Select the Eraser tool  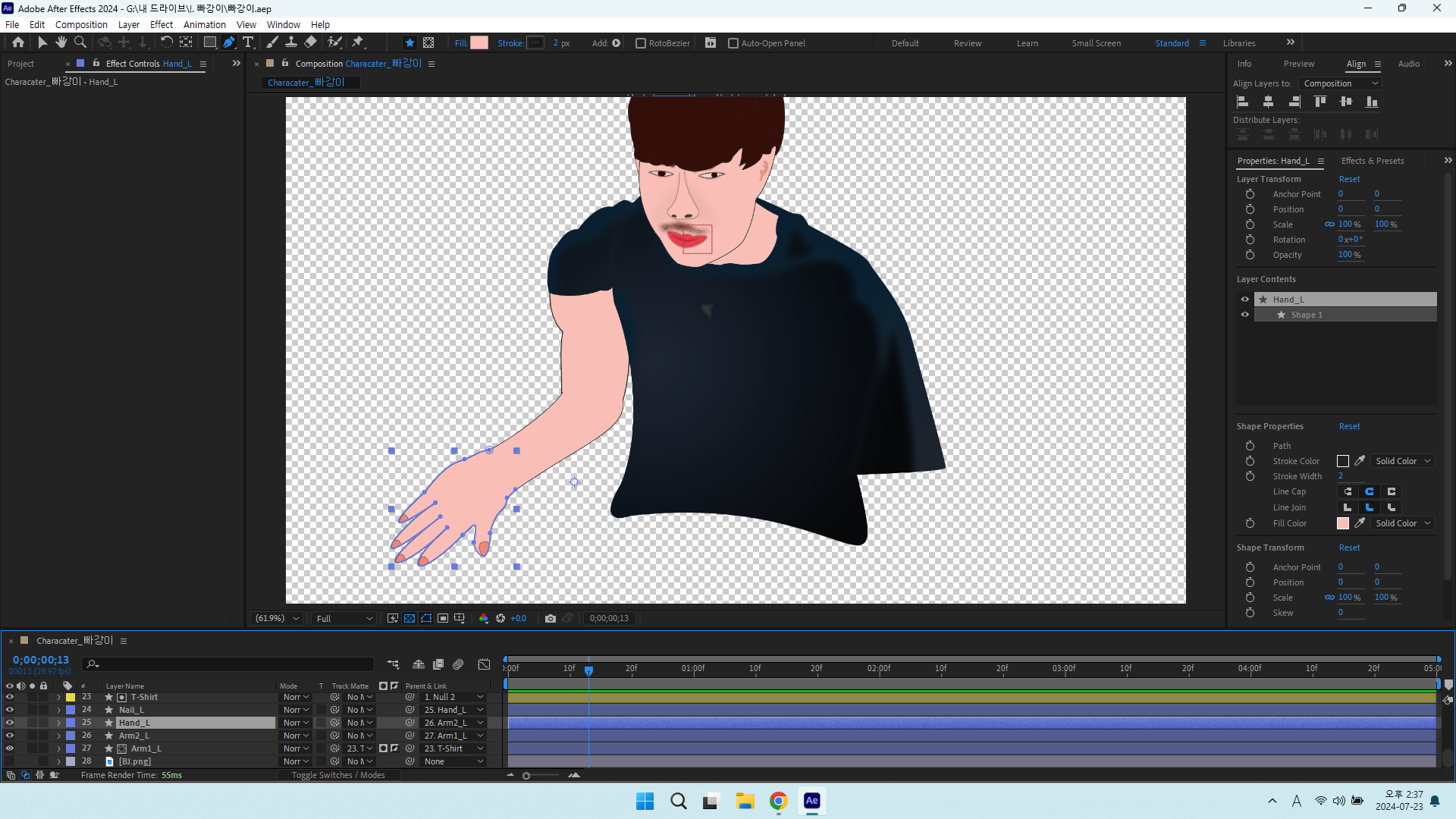click(311, 42)
